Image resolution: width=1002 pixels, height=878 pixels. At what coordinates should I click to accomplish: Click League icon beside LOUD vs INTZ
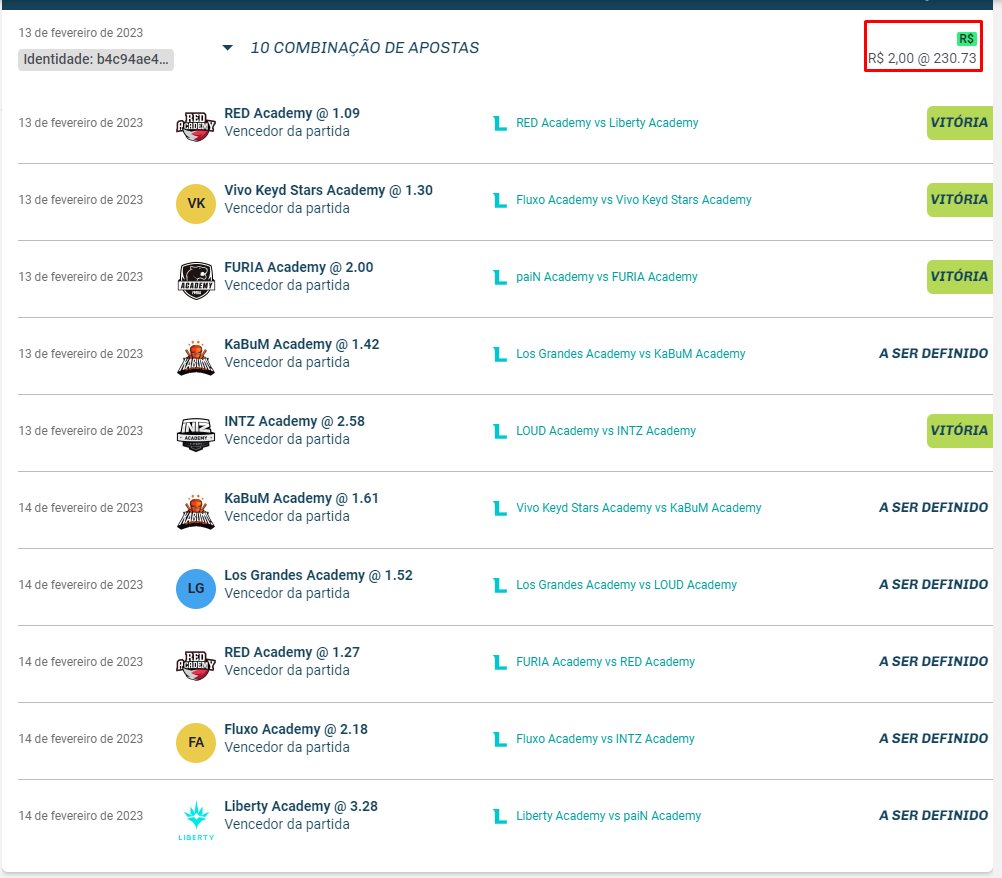point(500,431)
